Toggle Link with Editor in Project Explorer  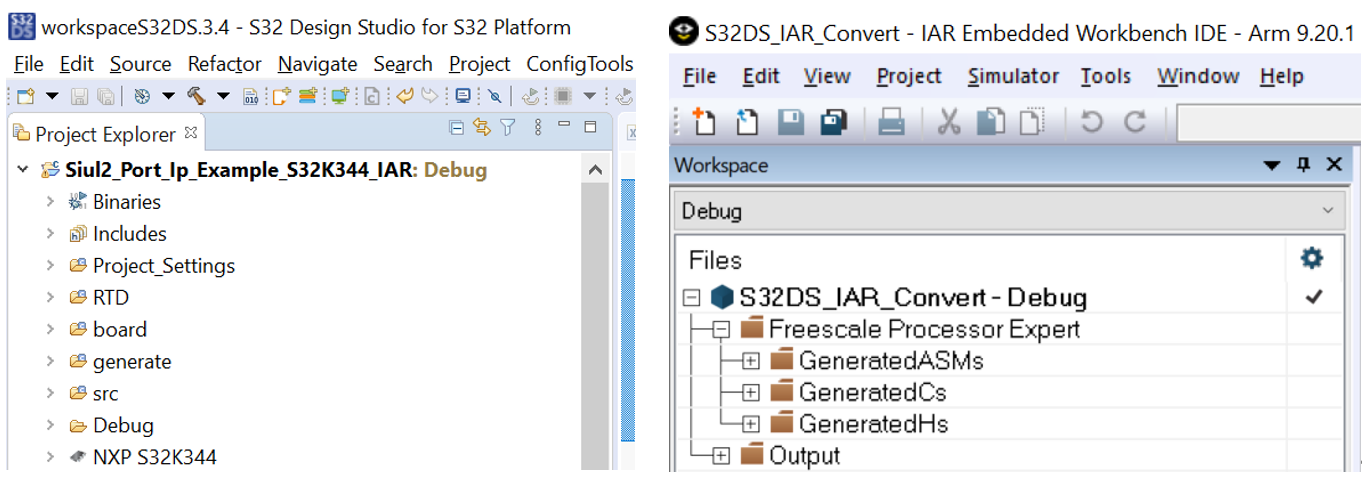(x=482, y=128)
